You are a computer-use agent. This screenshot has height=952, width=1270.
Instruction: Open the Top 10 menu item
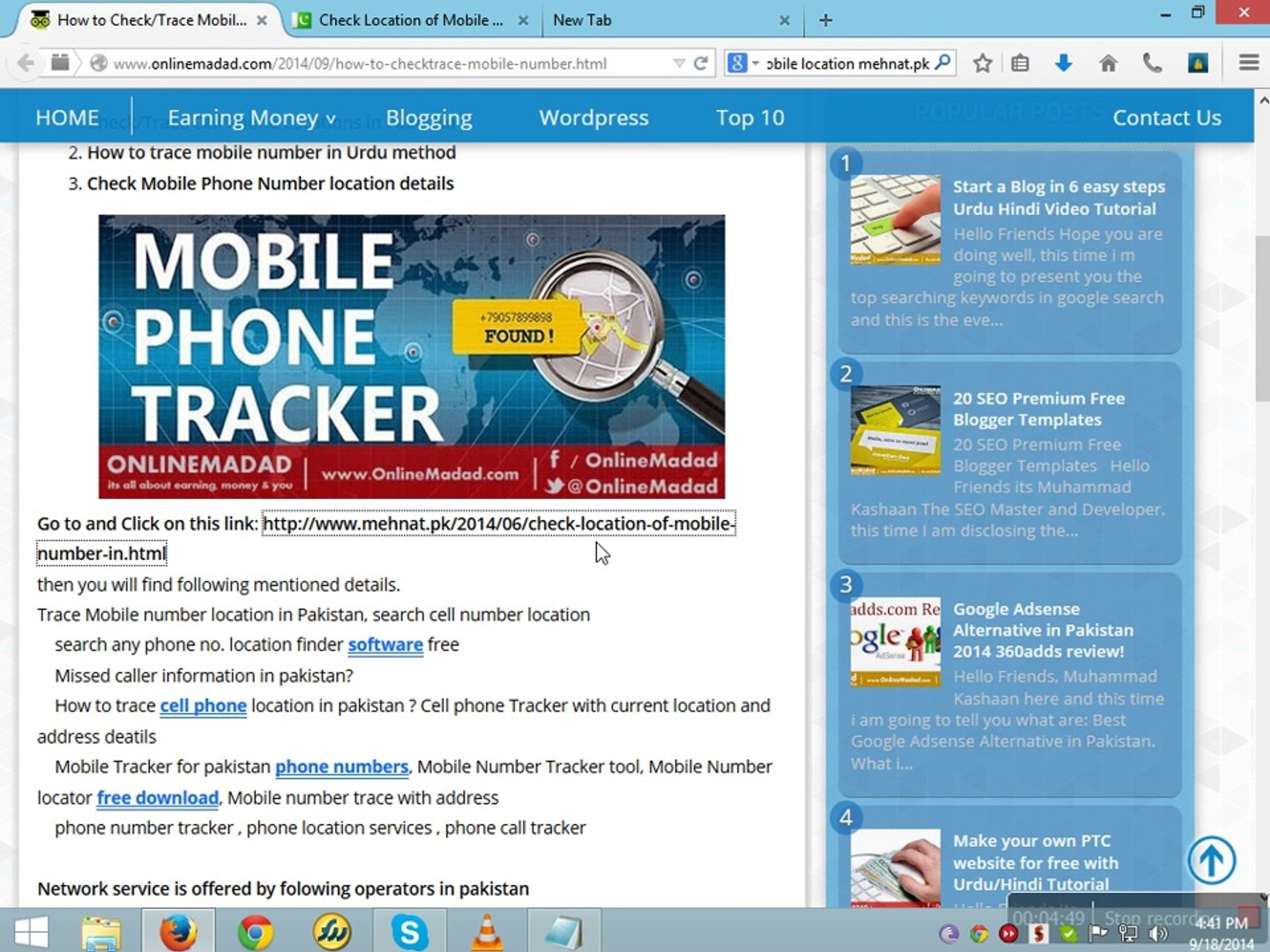750,117
